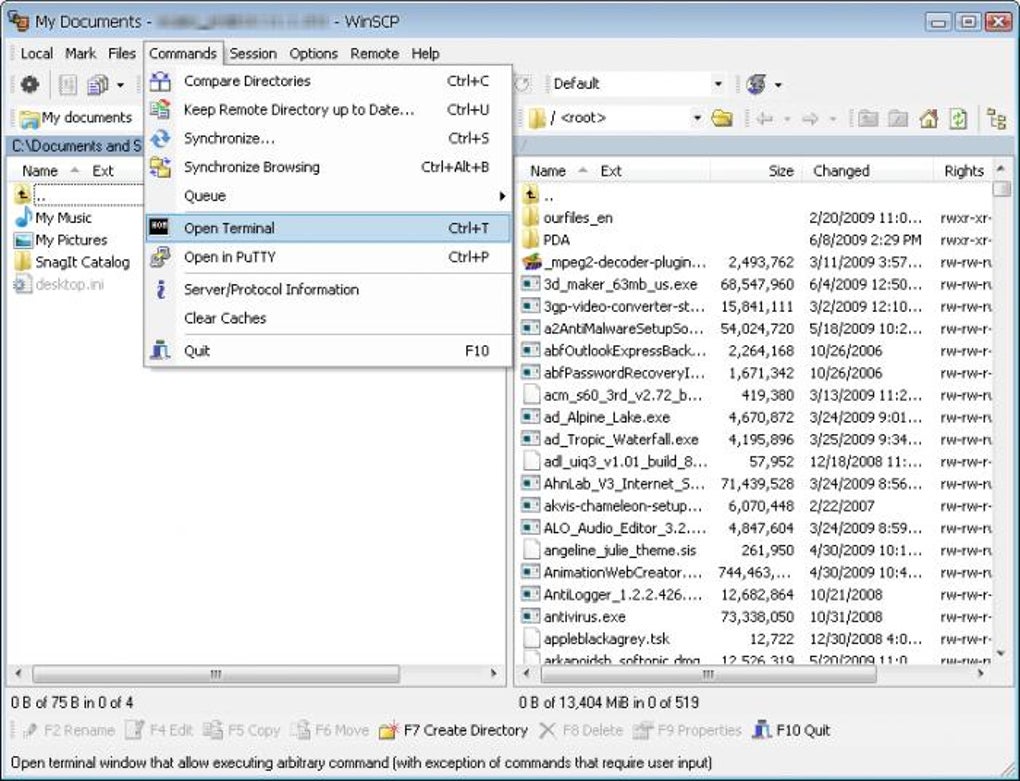1020x781 pixels.
Task: Open Server/Protocol Information
Action: pos(328,289)
